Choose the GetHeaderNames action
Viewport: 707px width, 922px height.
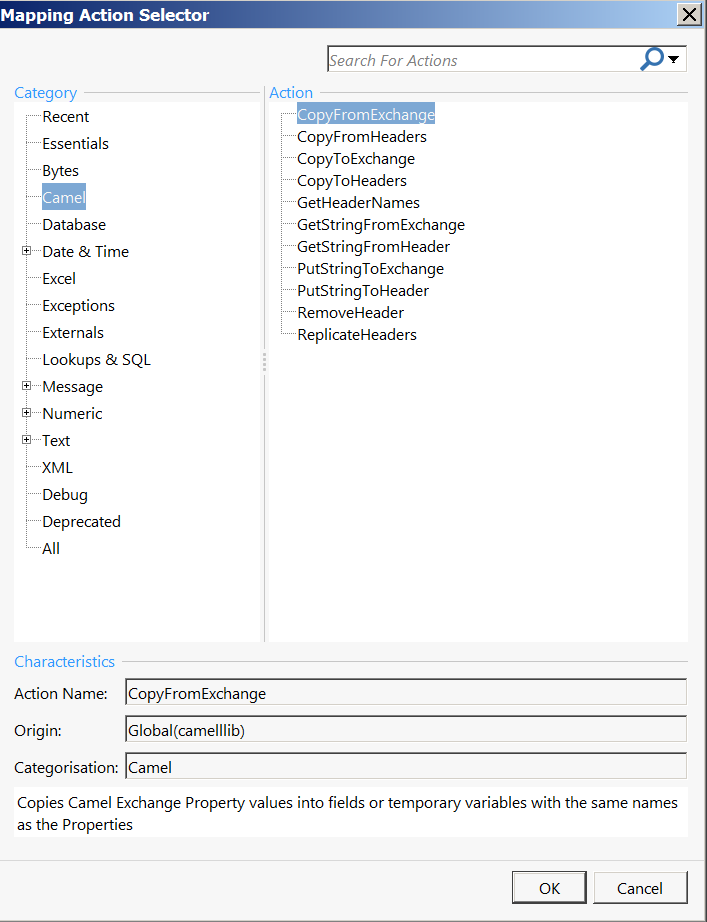pyautogui.click(x=358, y=203)
